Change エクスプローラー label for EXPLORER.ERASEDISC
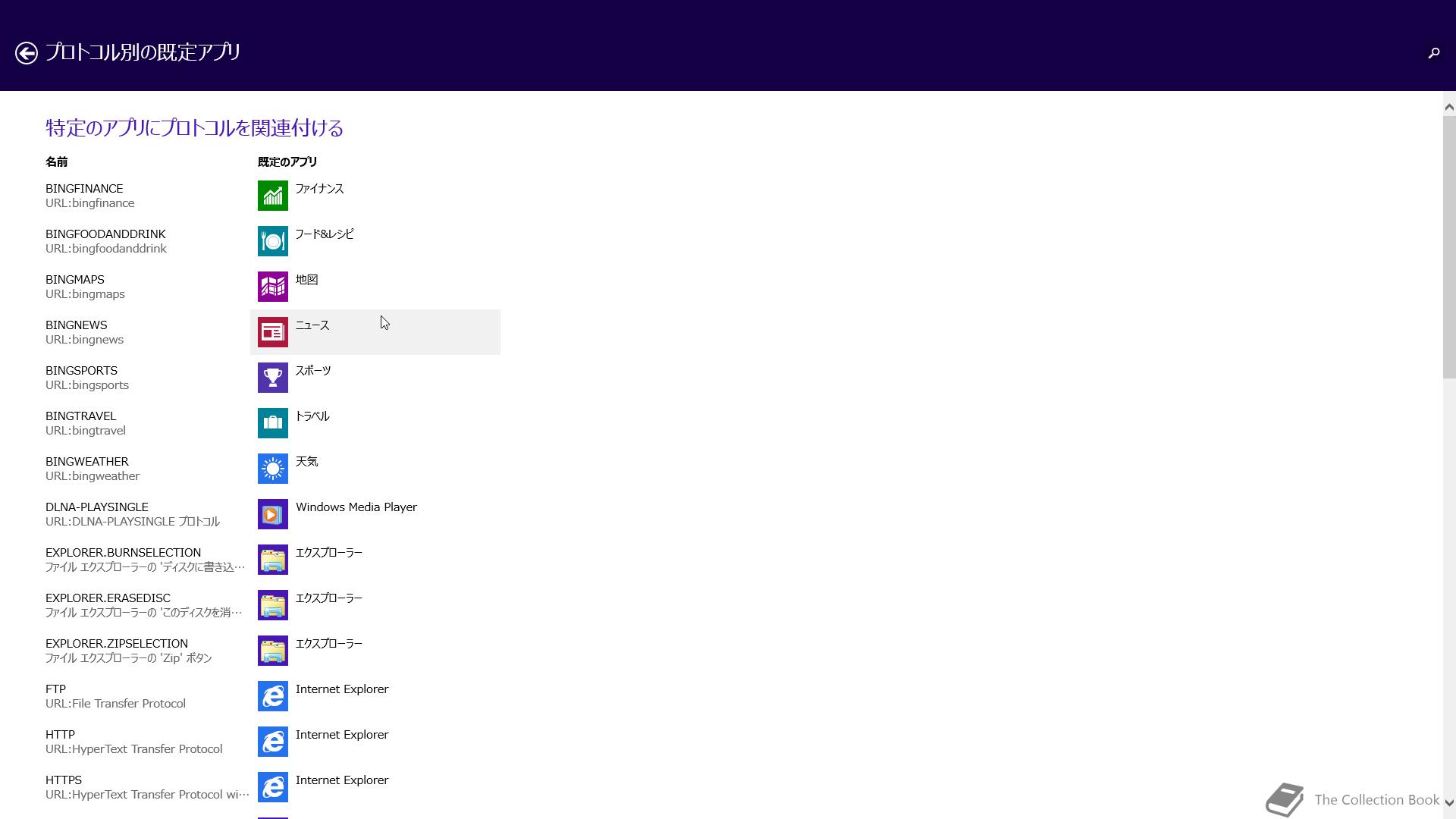 [329, 598]
